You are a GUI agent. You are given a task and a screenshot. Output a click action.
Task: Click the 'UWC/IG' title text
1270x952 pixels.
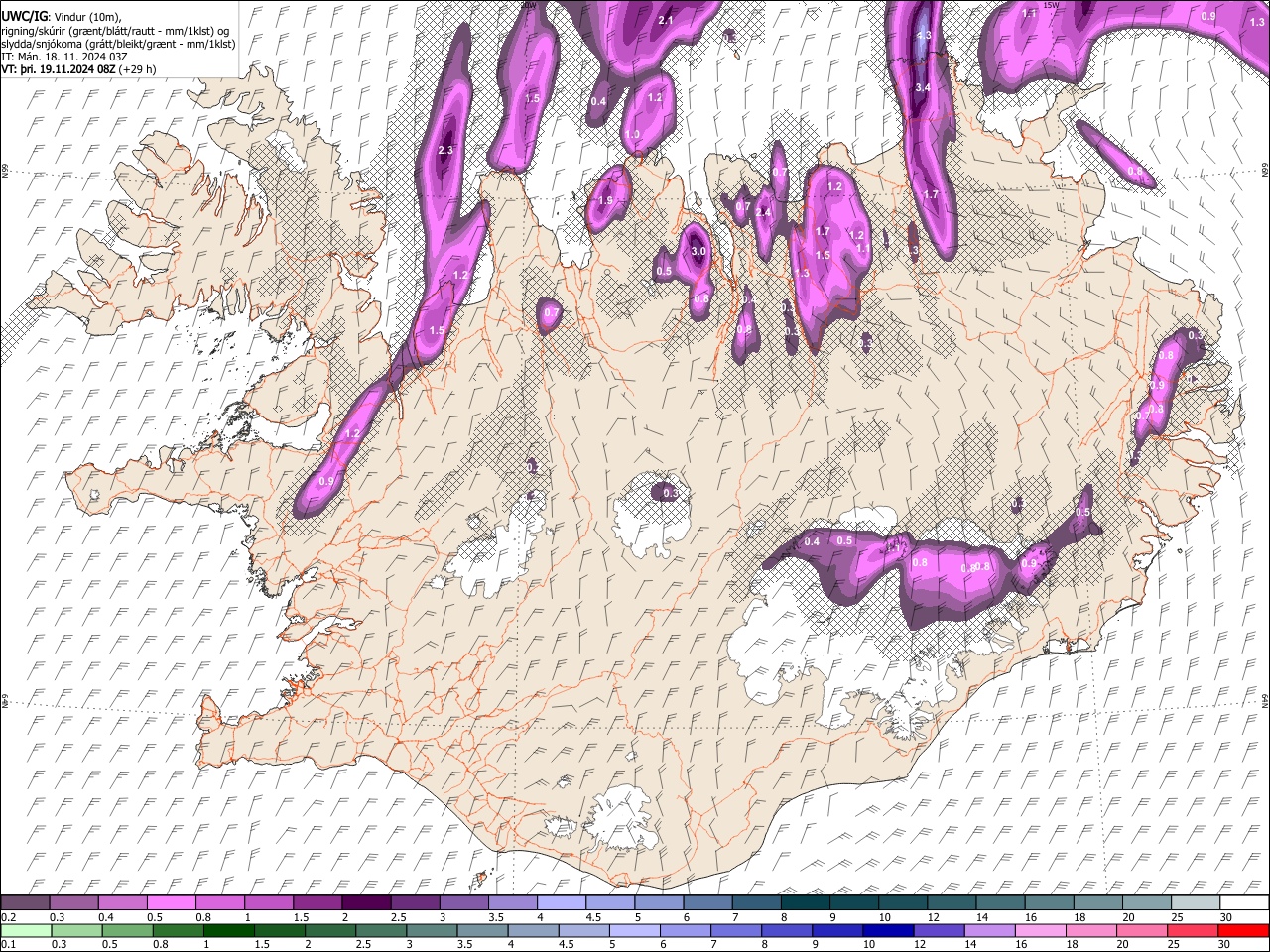point(24,15)
